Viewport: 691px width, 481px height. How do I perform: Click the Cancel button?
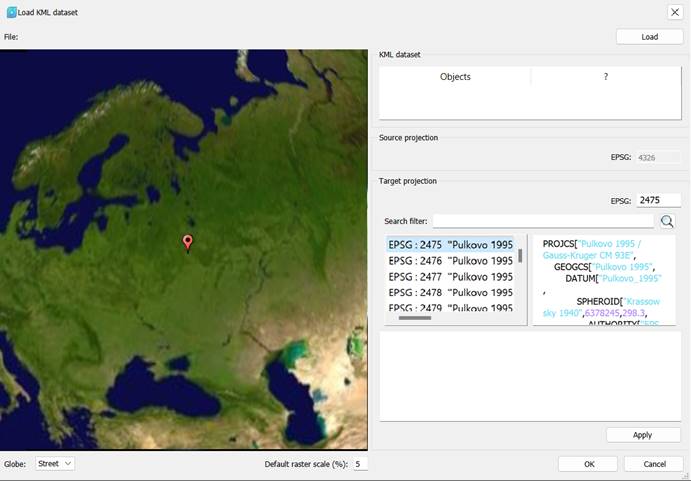click(x=653, y=464)
